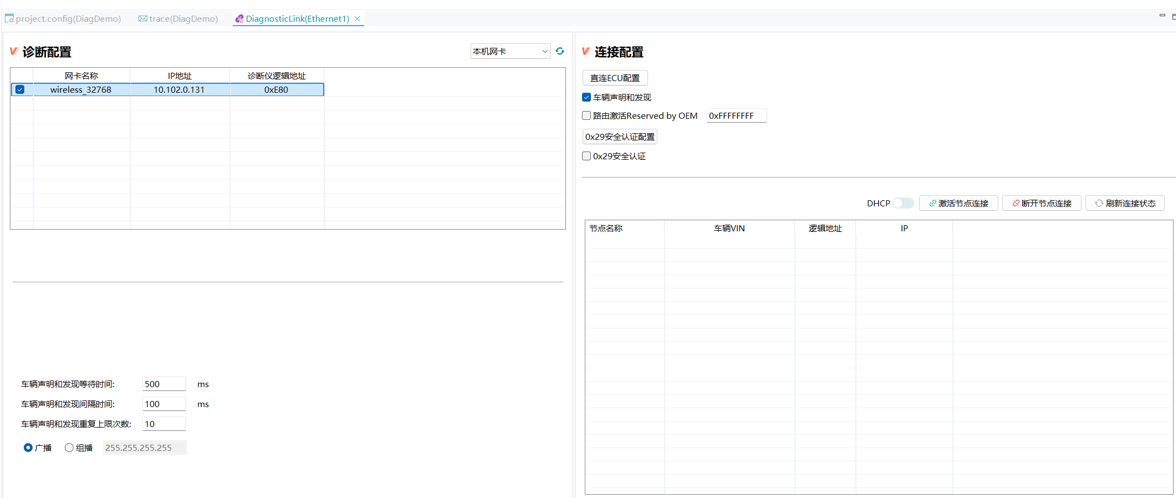Screen dimensions: 1176x498
Task: Click the 重复上限次数 field showing 10
Action: point(164,424)
